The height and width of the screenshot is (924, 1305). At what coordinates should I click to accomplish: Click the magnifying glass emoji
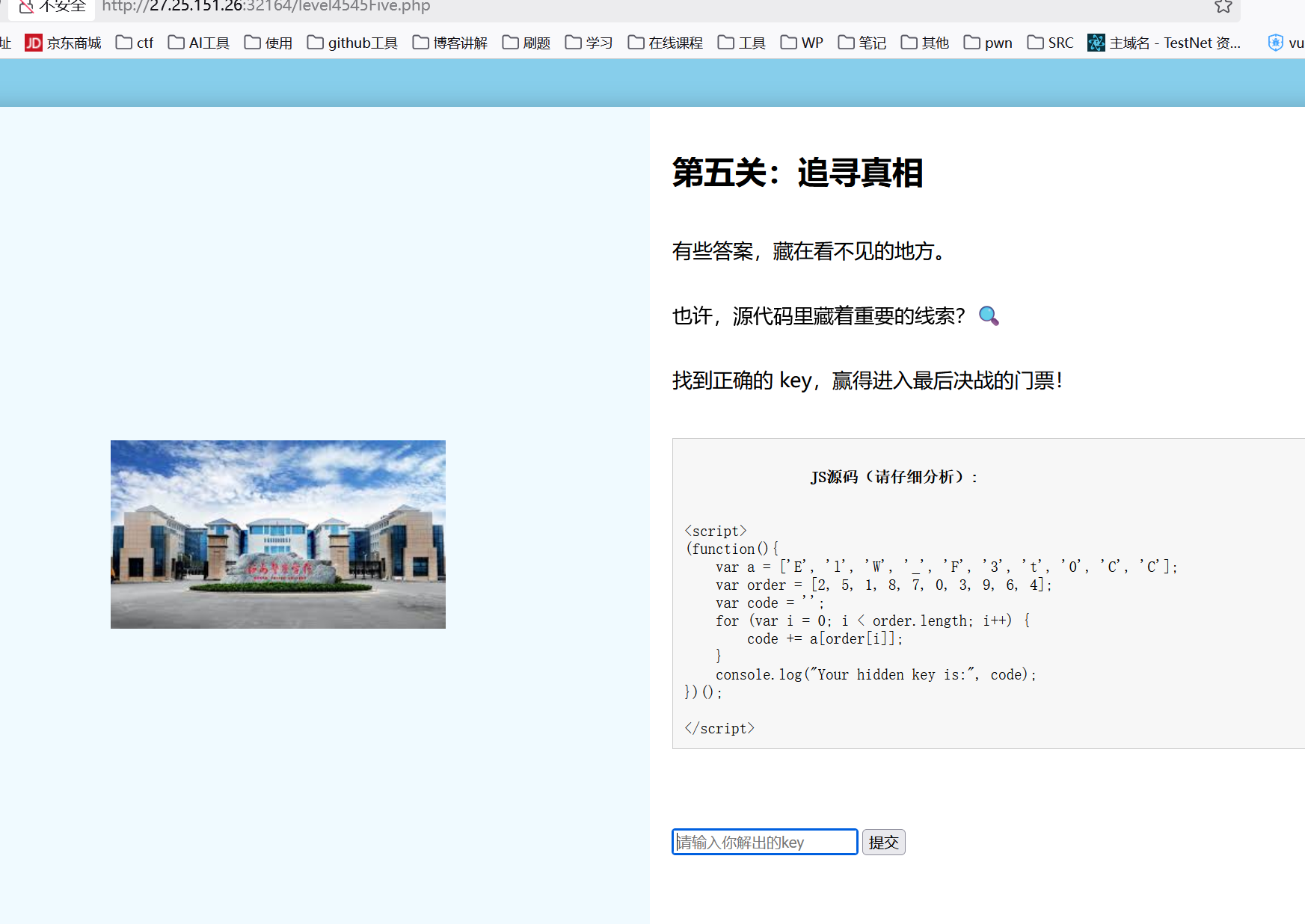click(989, 316)
